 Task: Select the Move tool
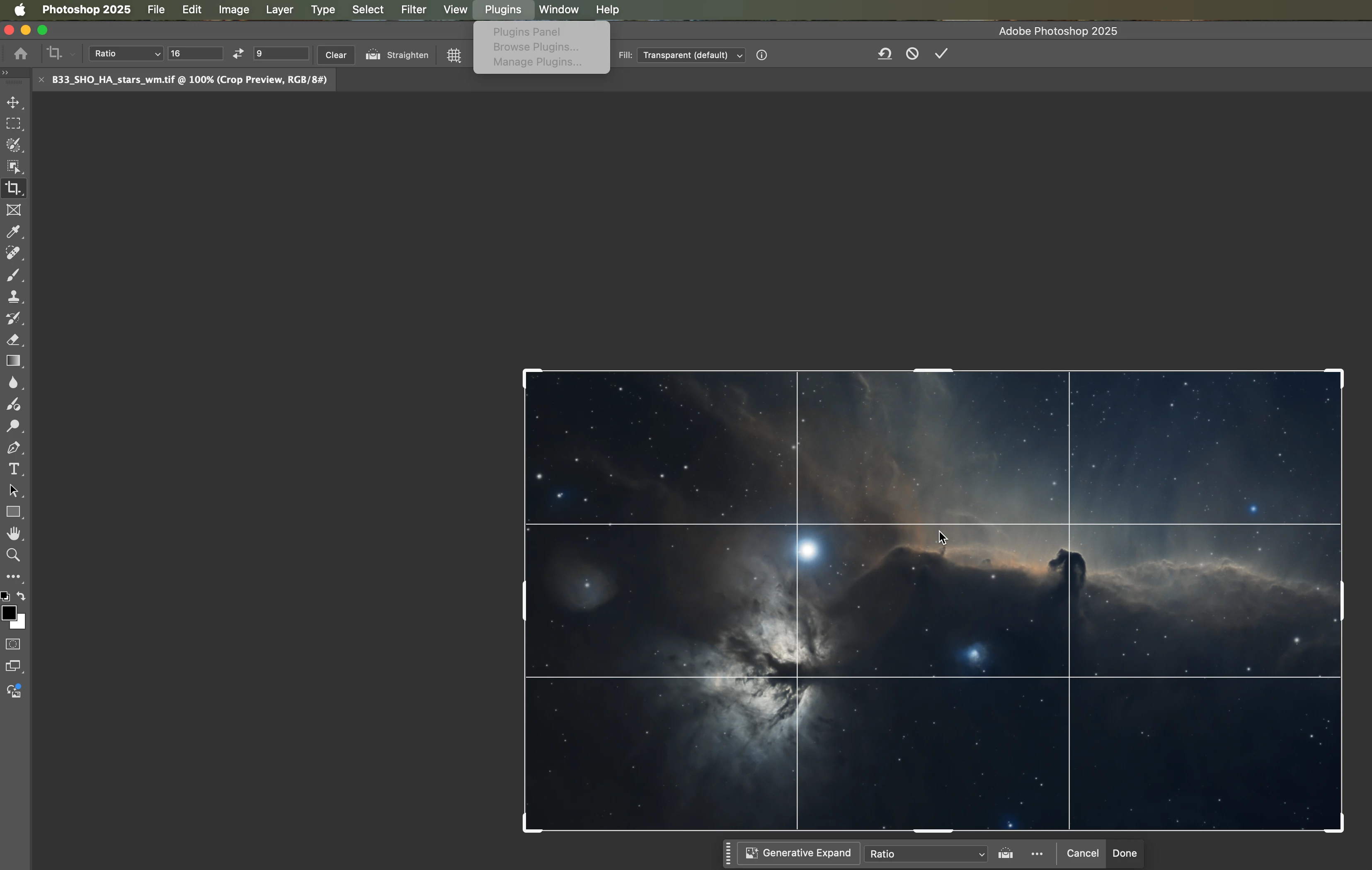pos(13,102)
